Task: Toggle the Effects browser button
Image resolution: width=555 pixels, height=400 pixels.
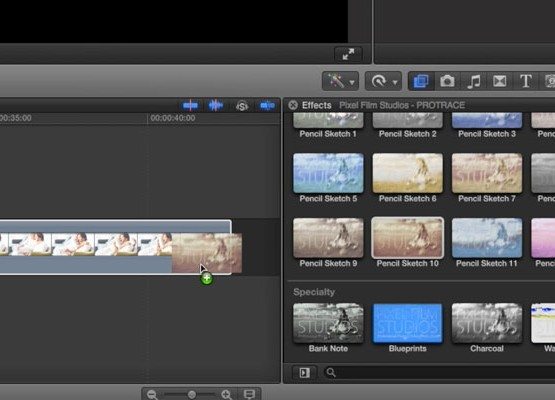Action: [x=421, y=81]
